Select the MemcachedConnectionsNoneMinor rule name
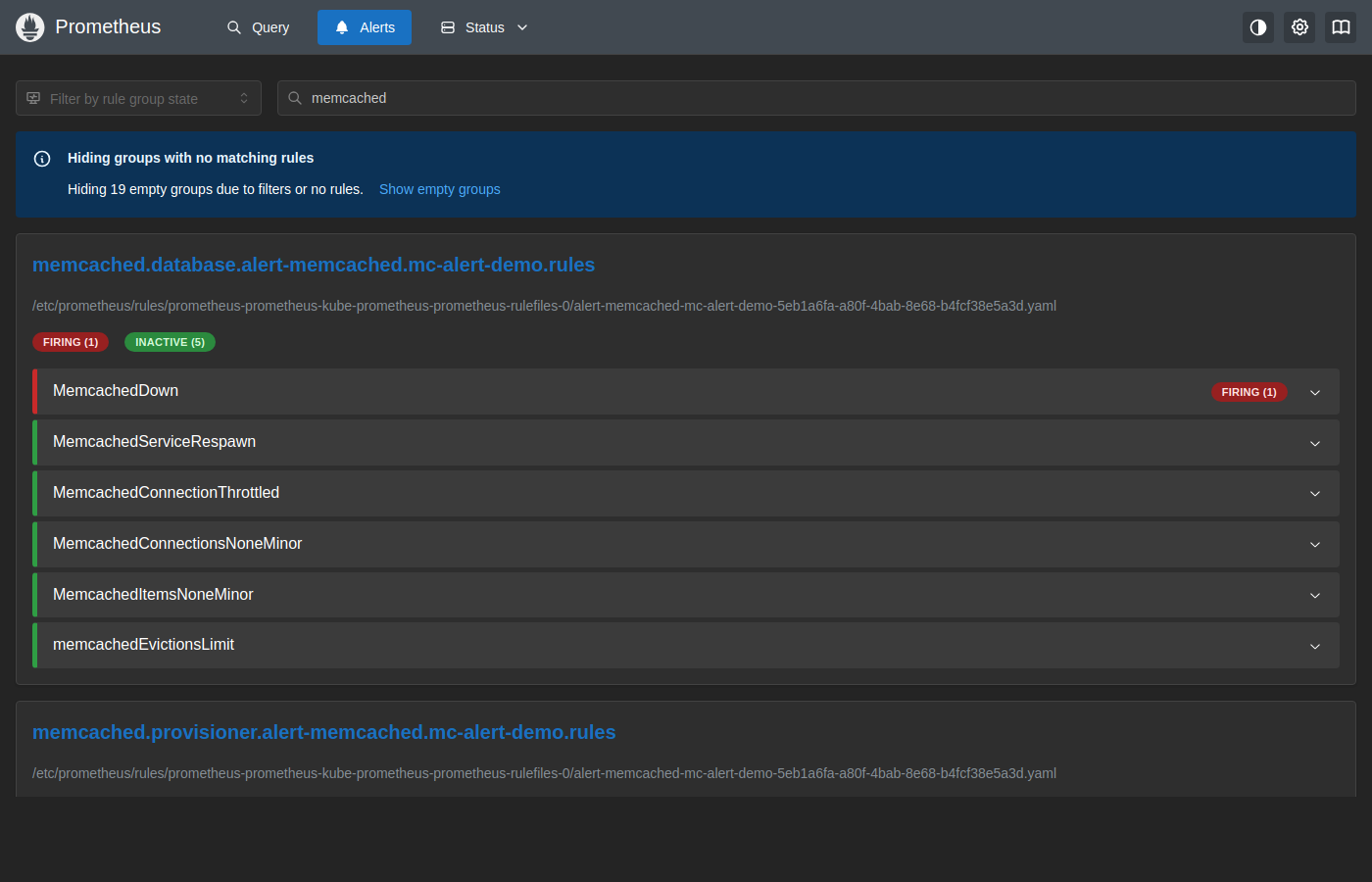 [177, 544]
